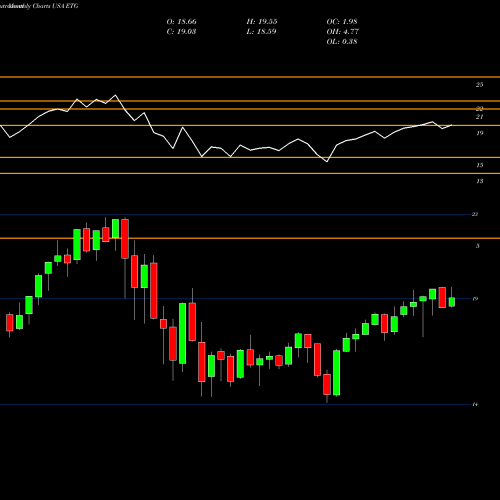Click axis label '21' on line chart
The image size is (500, 500).
(479, 117)
